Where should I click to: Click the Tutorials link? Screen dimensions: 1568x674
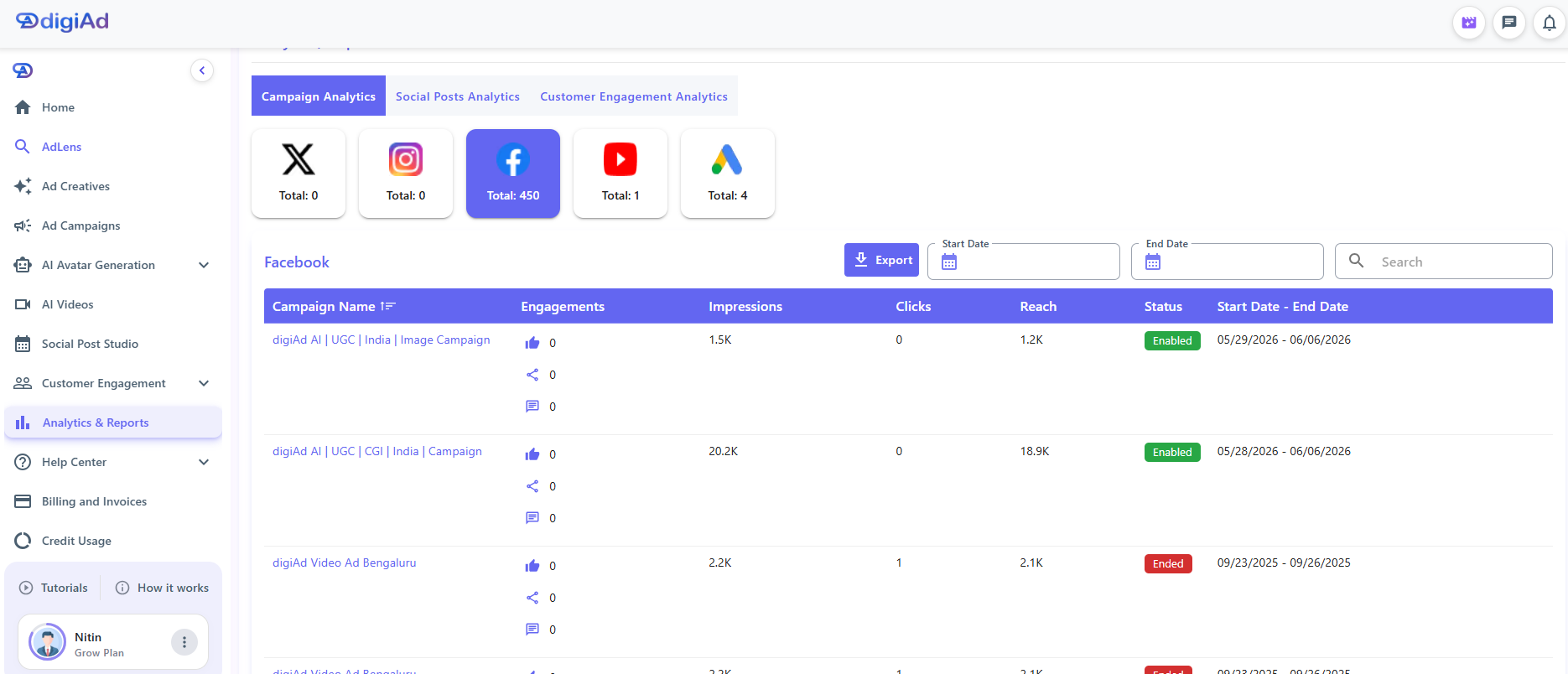click(54, 588)
